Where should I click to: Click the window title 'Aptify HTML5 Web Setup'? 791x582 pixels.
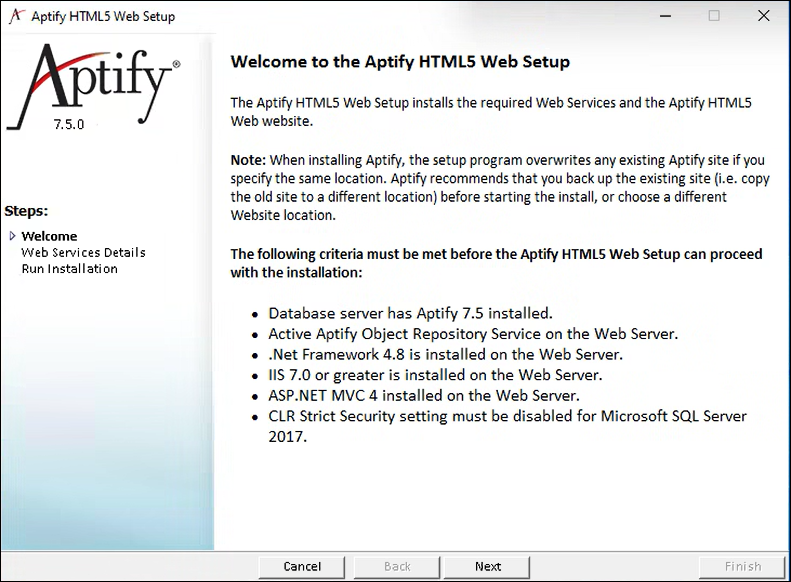pyautogui.click(x=103, y=16)
